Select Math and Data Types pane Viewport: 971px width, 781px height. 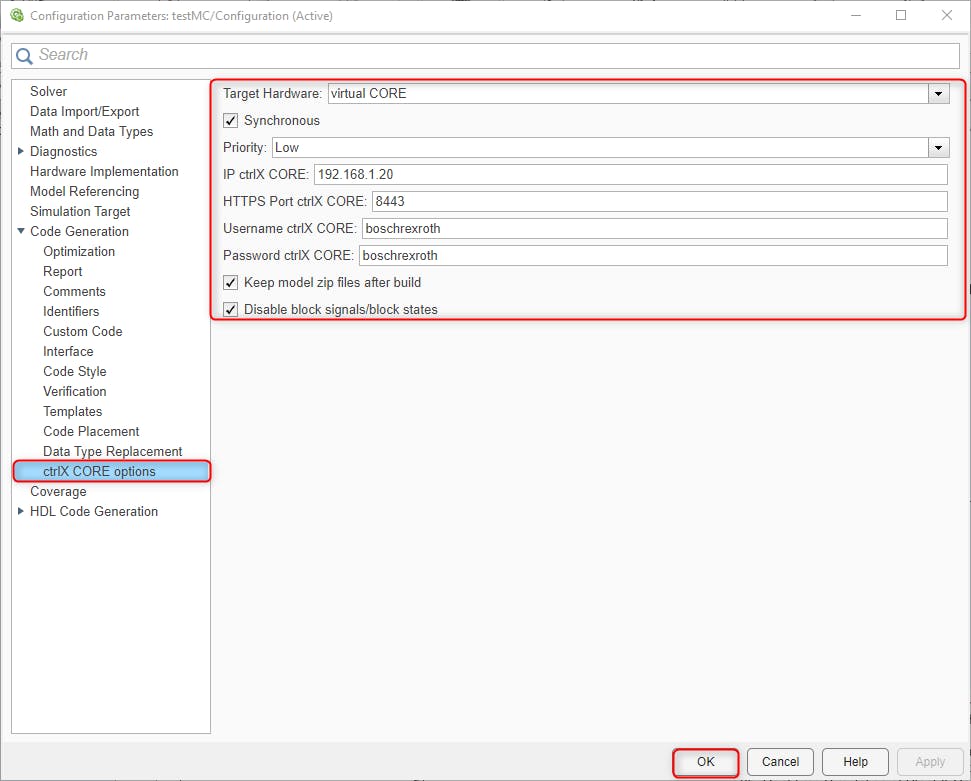tap(91, 131)
